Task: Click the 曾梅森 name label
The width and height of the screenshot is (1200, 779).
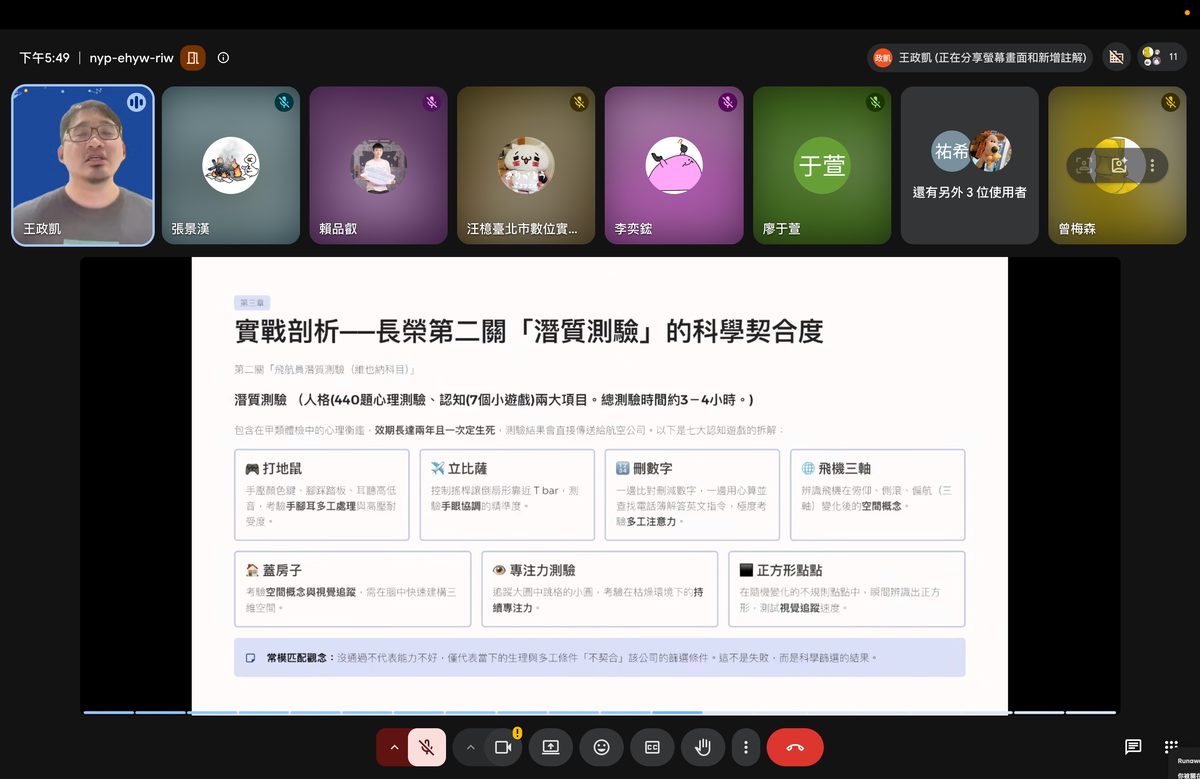Action: coord(1077,229)
